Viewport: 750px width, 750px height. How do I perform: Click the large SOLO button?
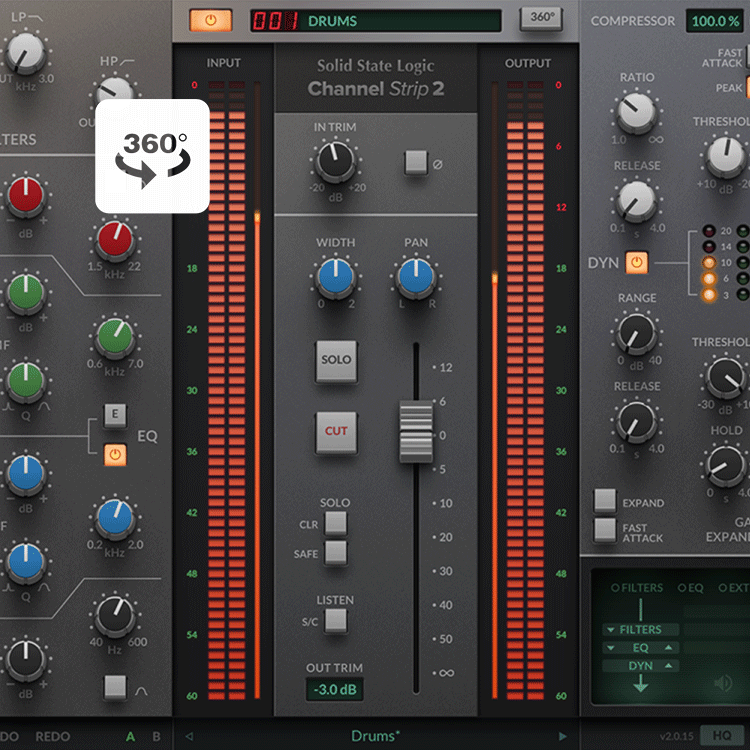[x=336, y=361]
